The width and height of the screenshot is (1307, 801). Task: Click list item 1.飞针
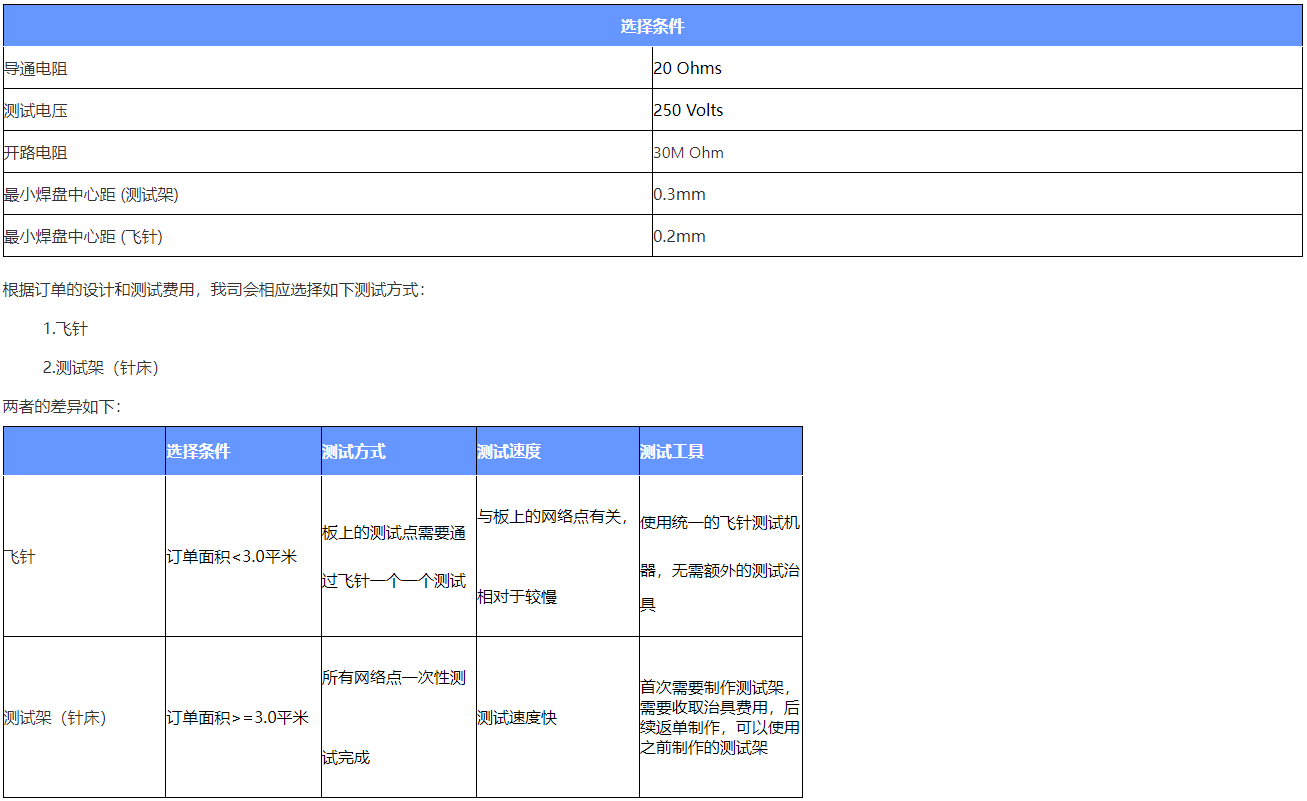(x=65, y=328)
